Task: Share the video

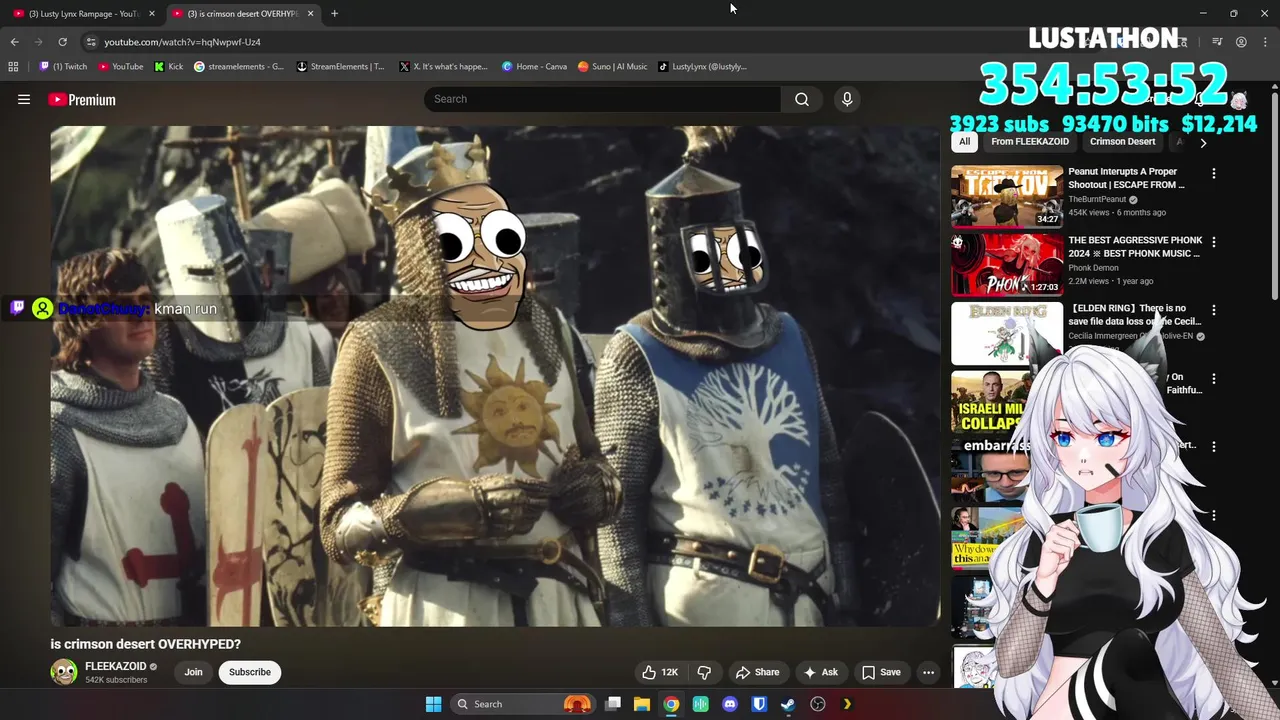Action: pos(757,672)
